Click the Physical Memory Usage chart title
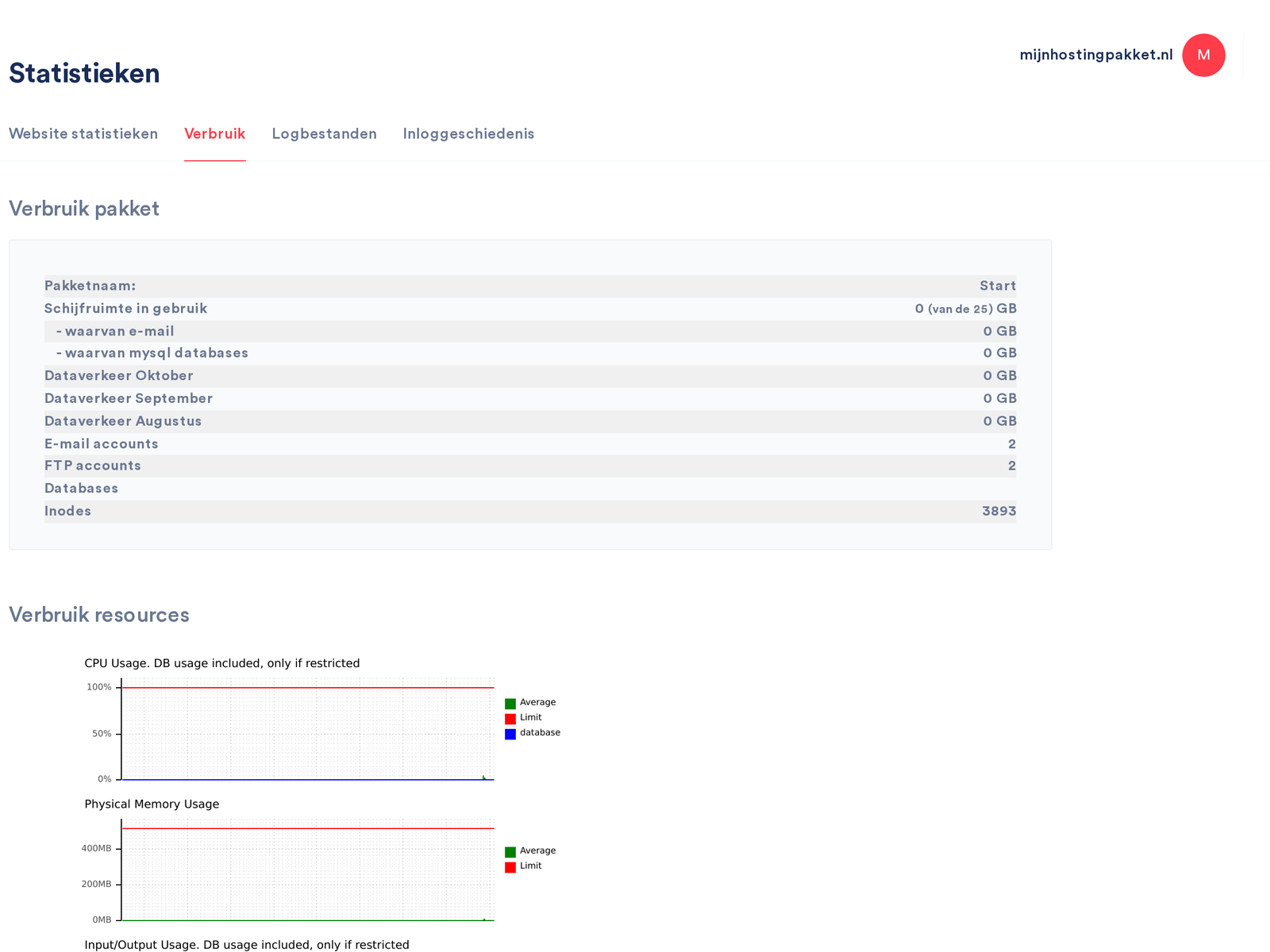 (x=152, y=804)
